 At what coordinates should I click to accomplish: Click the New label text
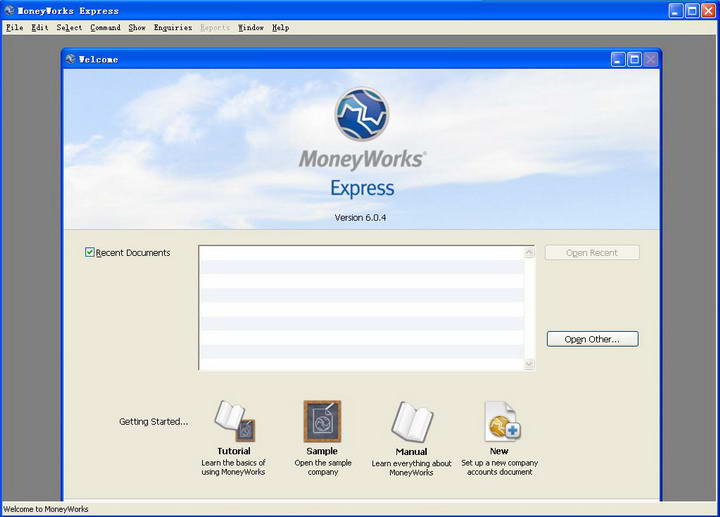click(499, 451)
